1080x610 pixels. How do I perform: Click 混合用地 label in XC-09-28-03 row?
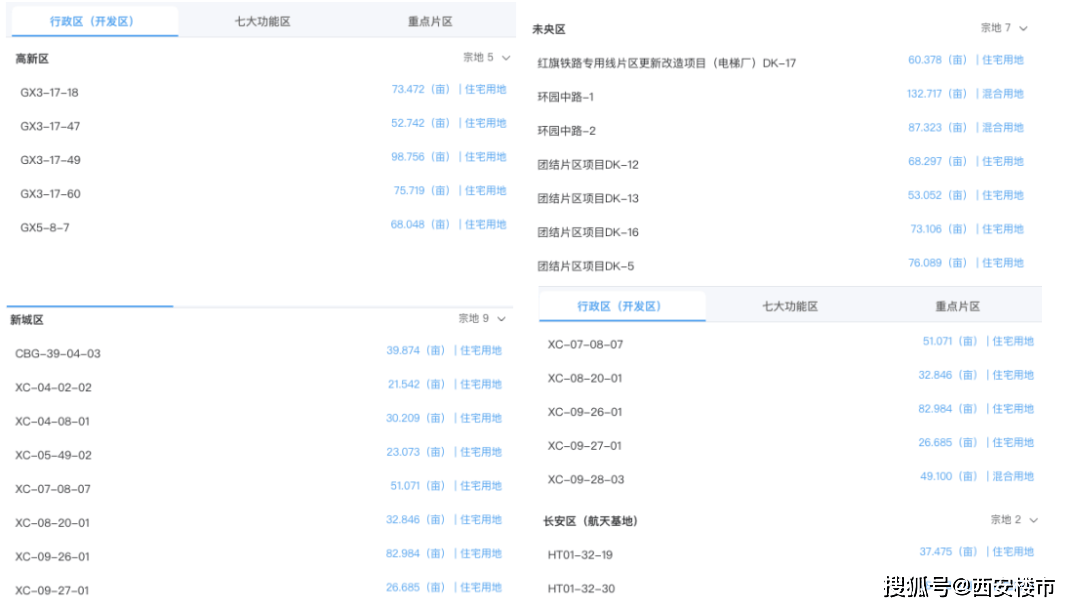[1012, 476]
